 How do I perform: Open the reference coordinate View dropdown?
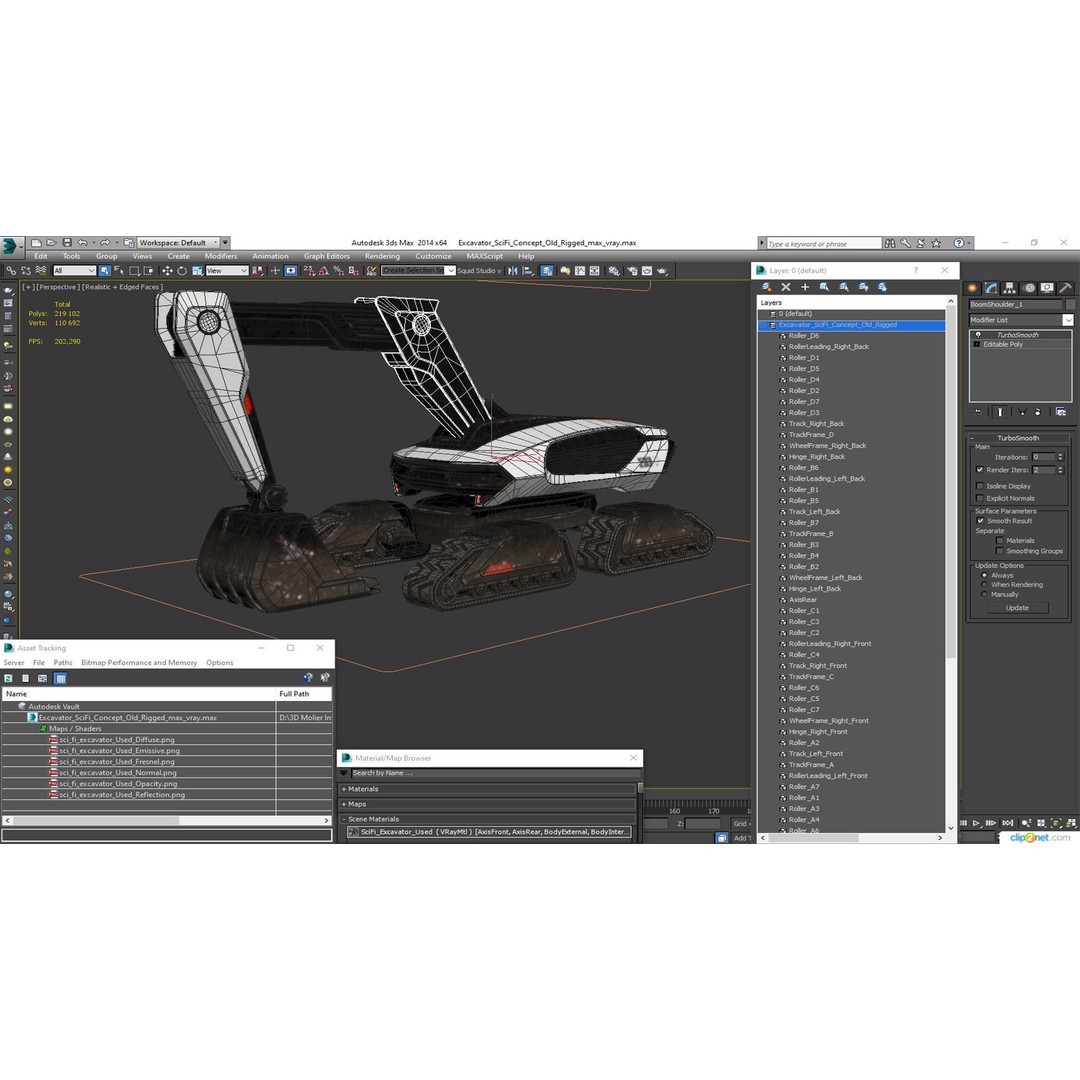[227, 271]
